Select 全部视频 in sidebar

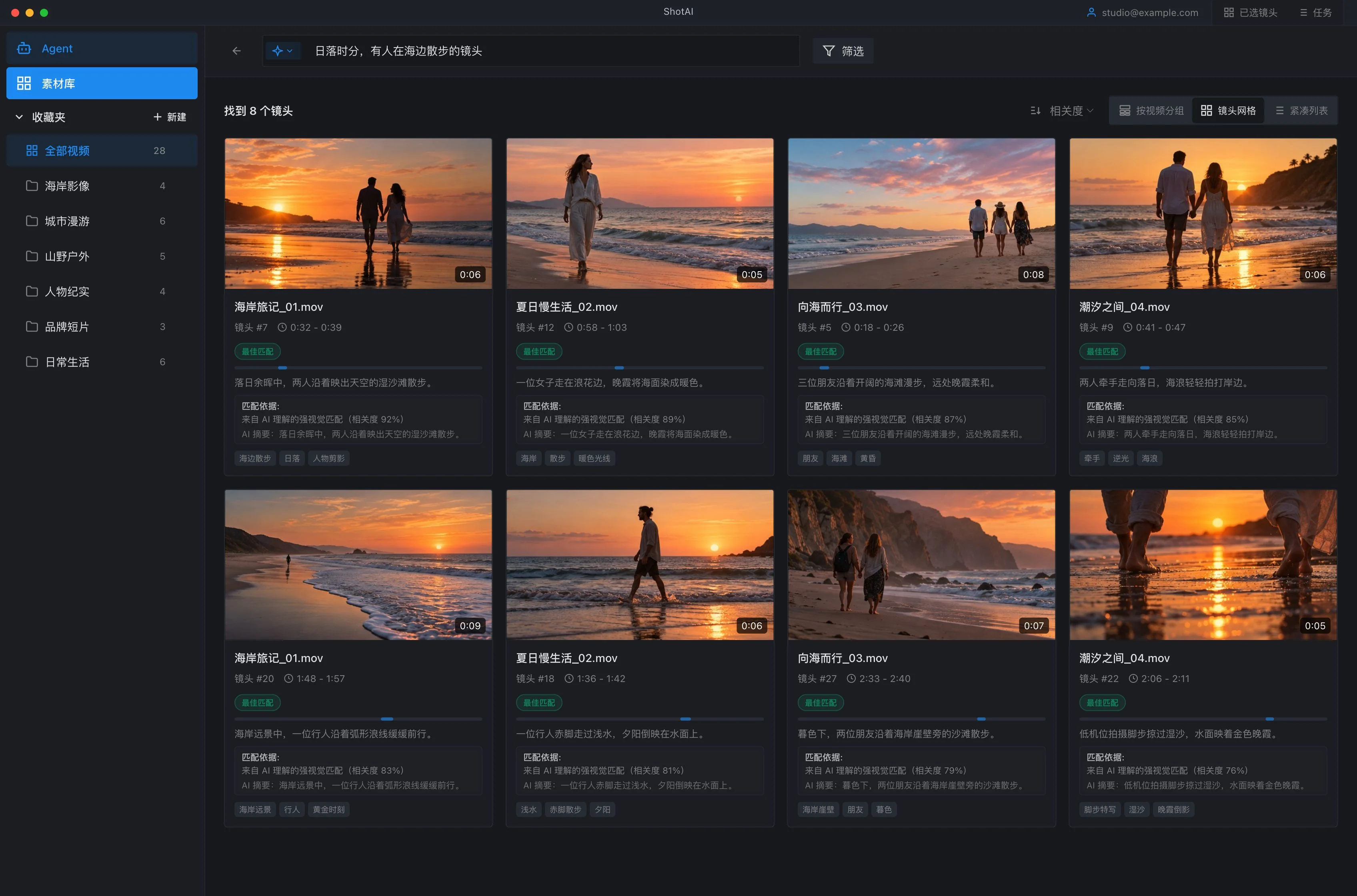(x=102, y=151)
